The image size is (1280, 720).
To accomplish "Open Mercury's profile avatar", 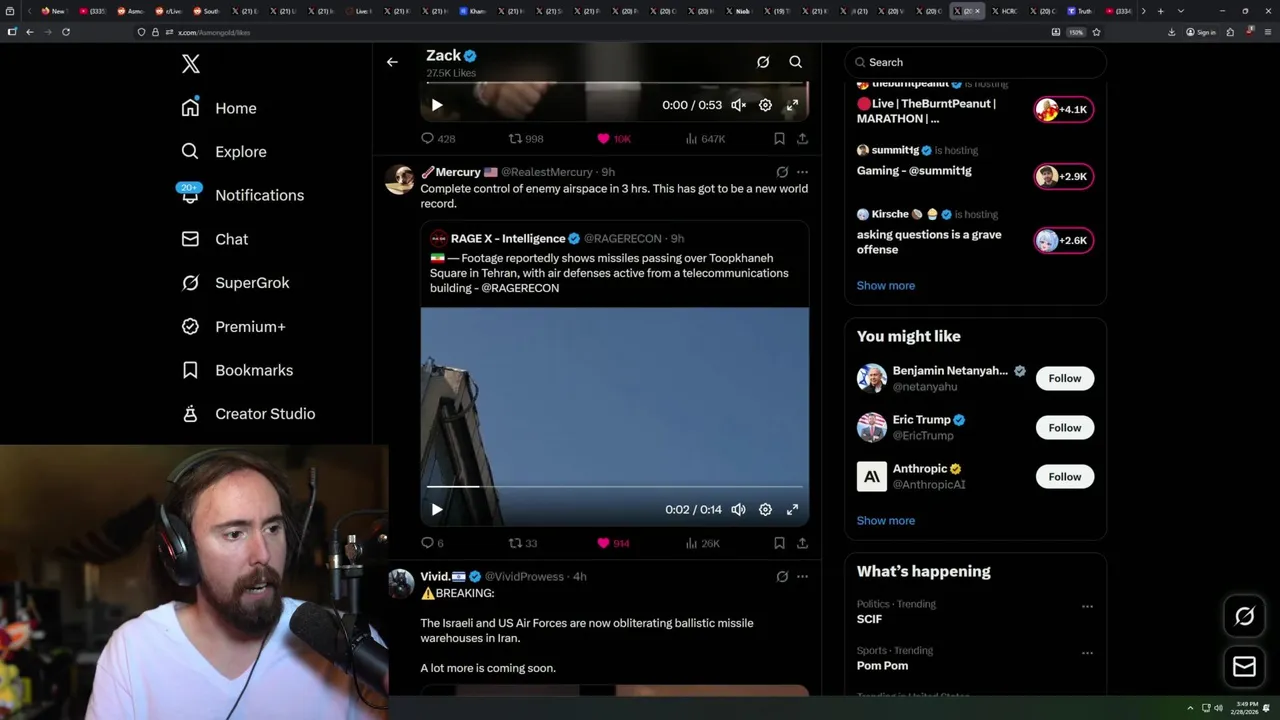I will coord(401,180).
